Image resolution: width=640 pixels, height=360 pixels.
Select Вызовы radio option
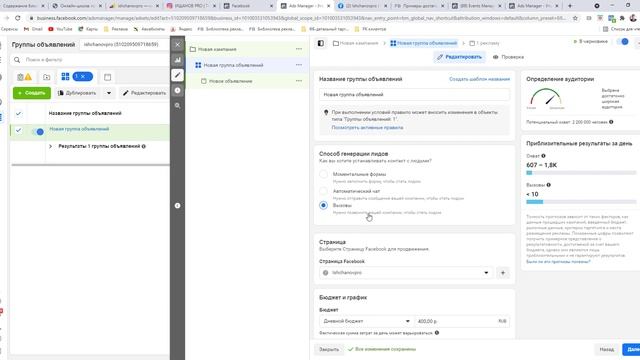pos(323,205)
